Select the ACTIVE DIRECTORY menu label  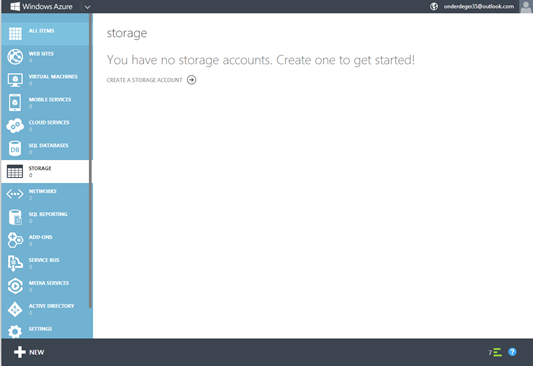coord(51,306)
